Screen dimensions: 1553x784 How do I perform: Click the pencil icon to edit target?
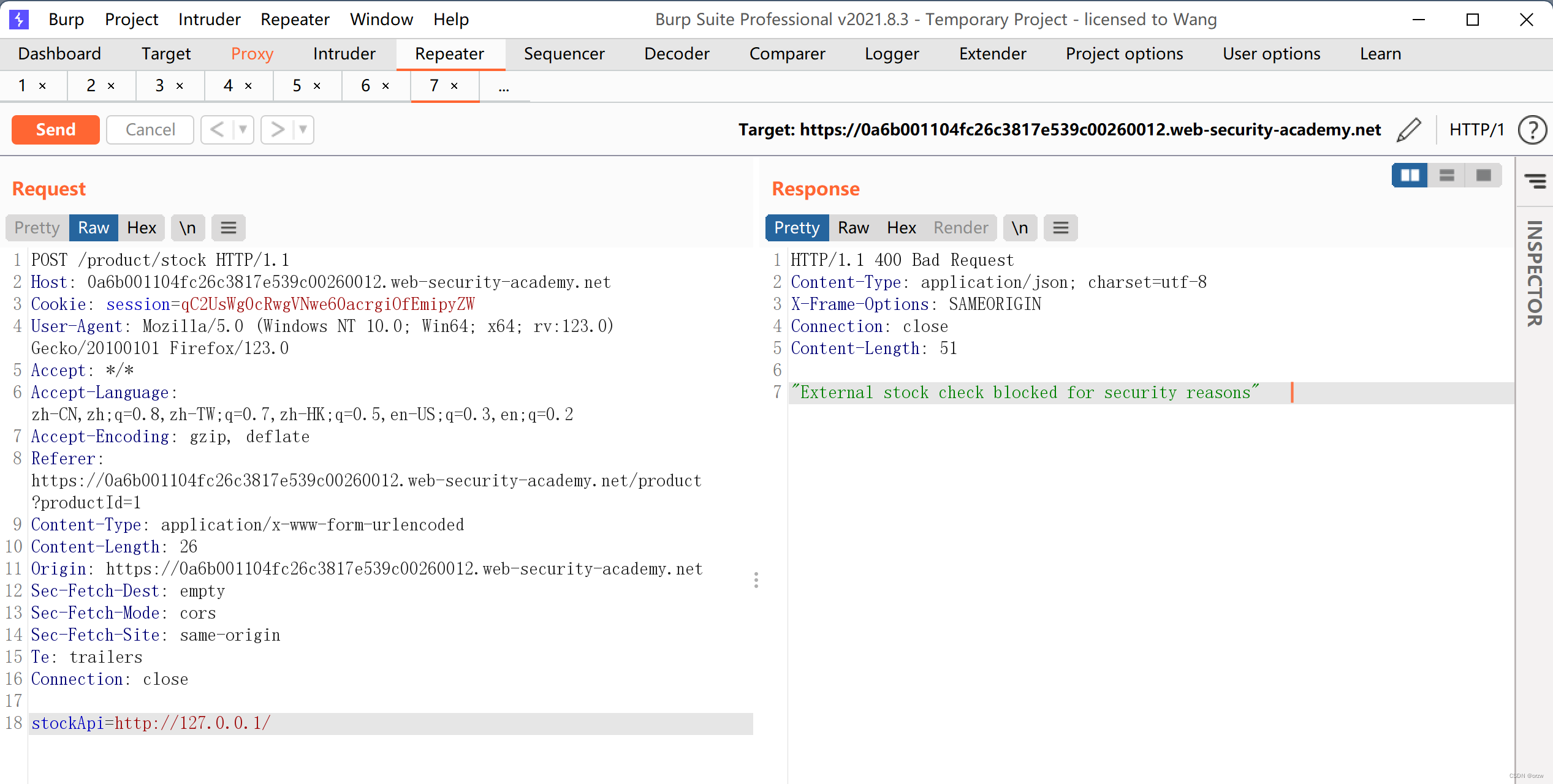click(1408, 130)
